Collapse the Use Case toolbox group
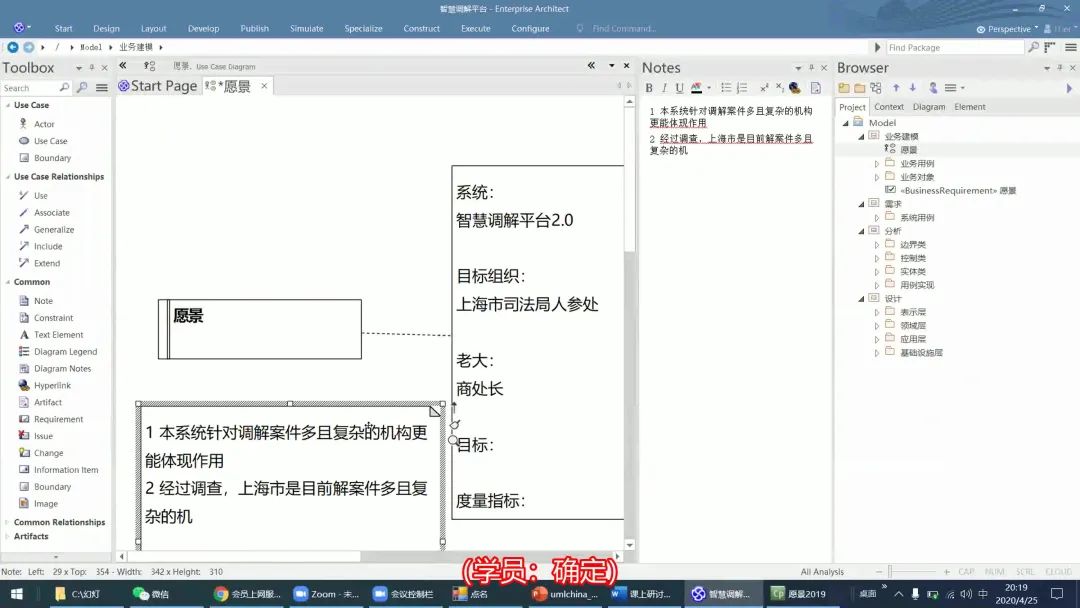This screenshot has width=1080, height=608. [8, 105]
